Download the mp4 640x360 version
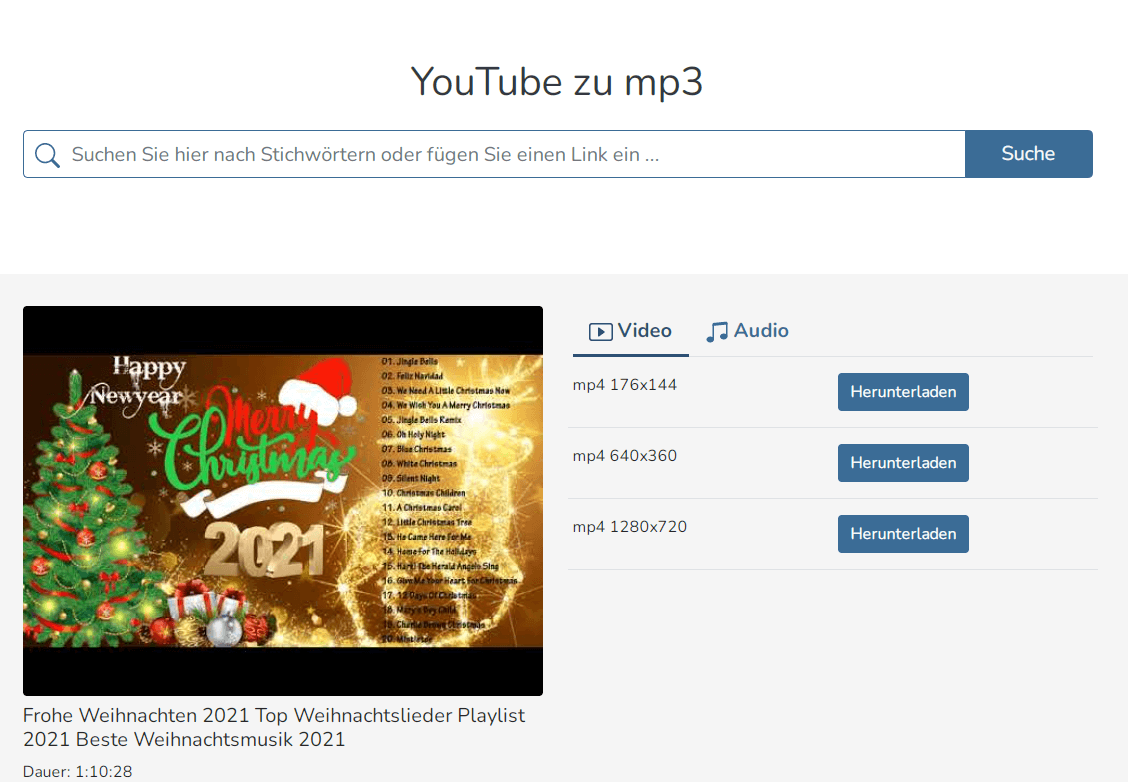 coord(902,462)
